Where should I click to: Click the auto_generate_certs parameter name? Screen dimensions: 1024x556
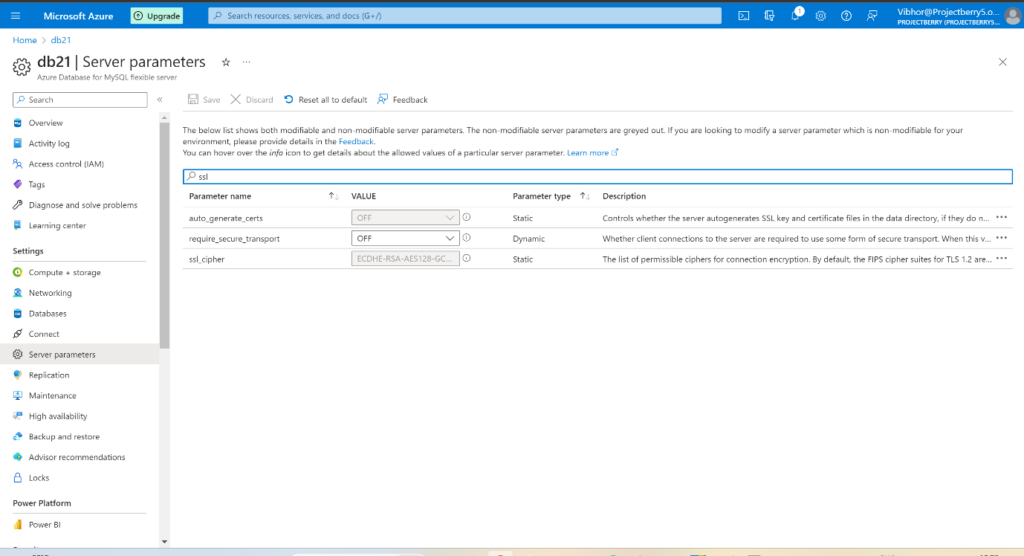(x=225, y=218)
